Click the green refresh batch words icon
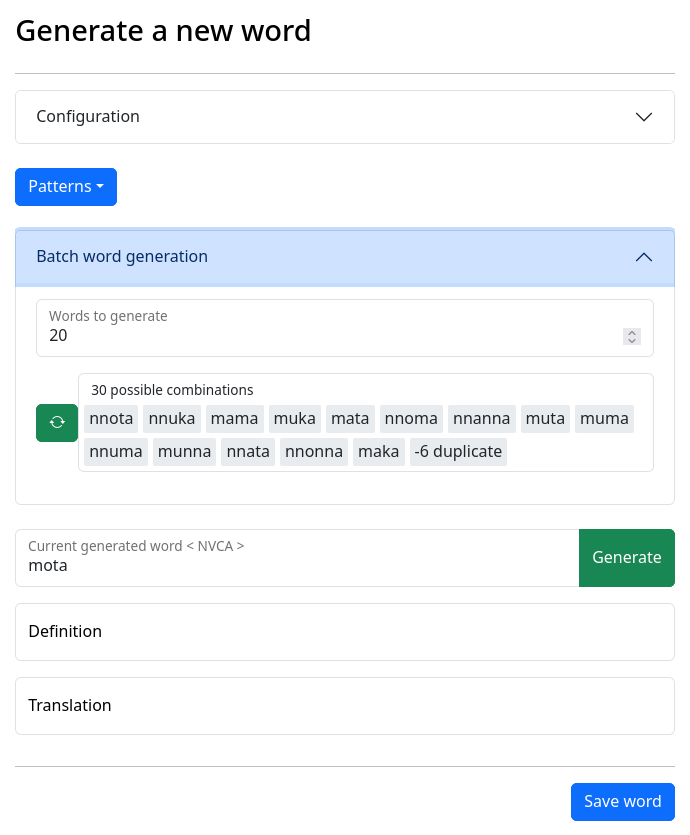The width and height of the screenshot is (690, 835). click(x=57, y=423)
